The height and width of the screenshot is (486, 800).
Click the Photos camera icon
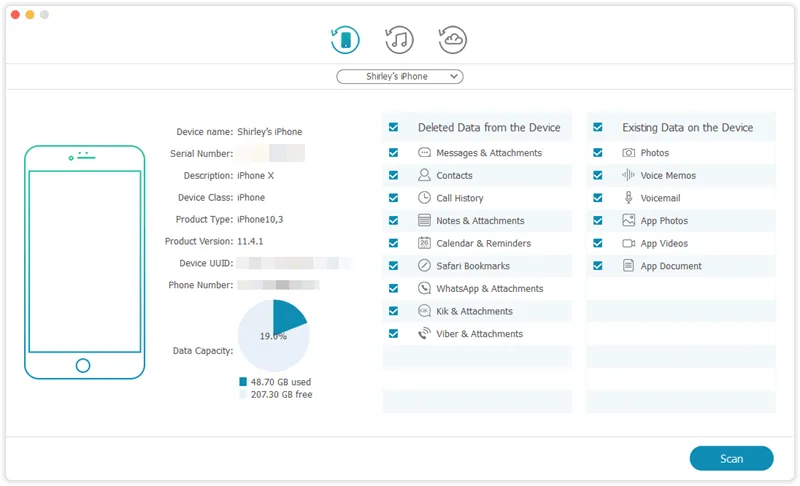tap(629, 153)
